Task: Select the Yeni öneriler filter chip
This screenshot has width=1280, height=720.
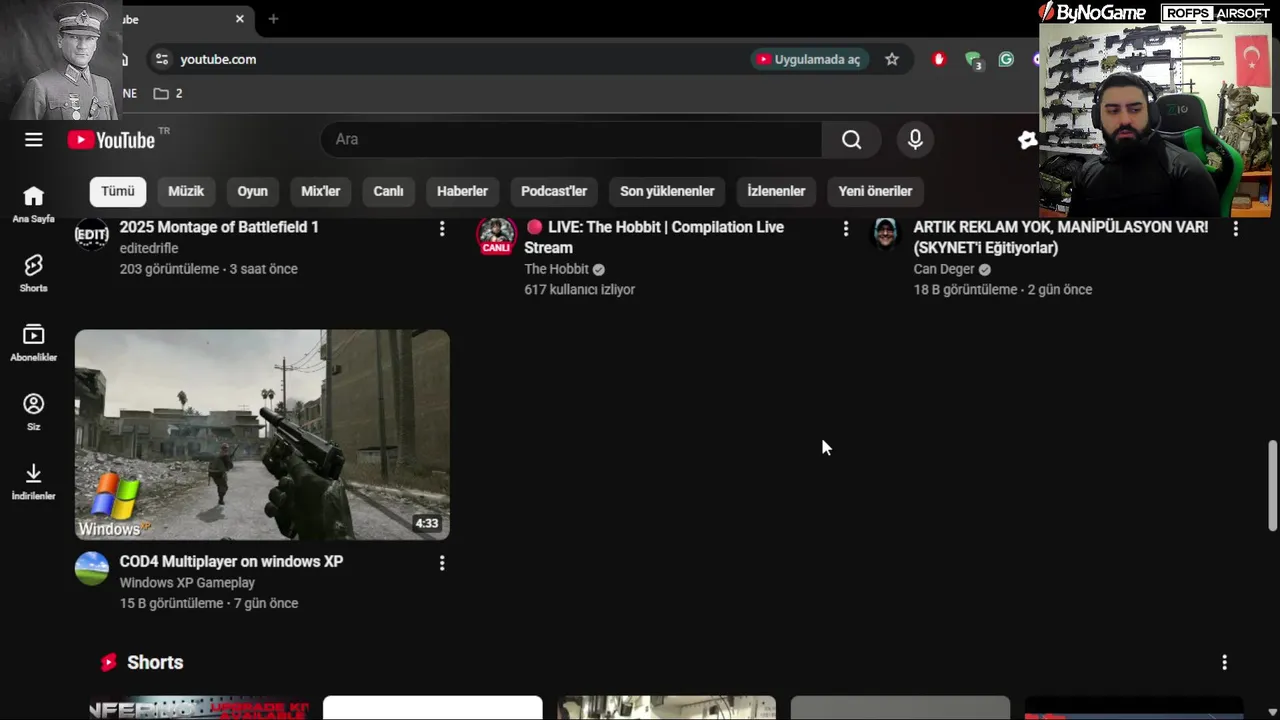Action: point(875,191)
